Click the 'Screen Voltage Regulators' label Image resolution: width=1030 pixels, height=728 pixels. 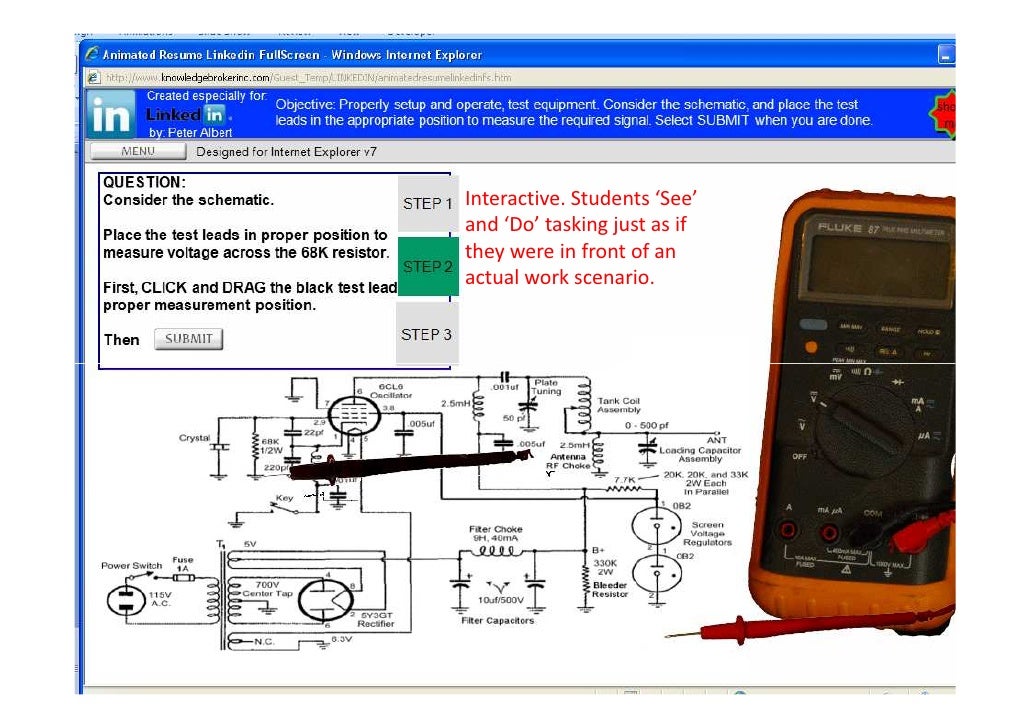point(707,534)
